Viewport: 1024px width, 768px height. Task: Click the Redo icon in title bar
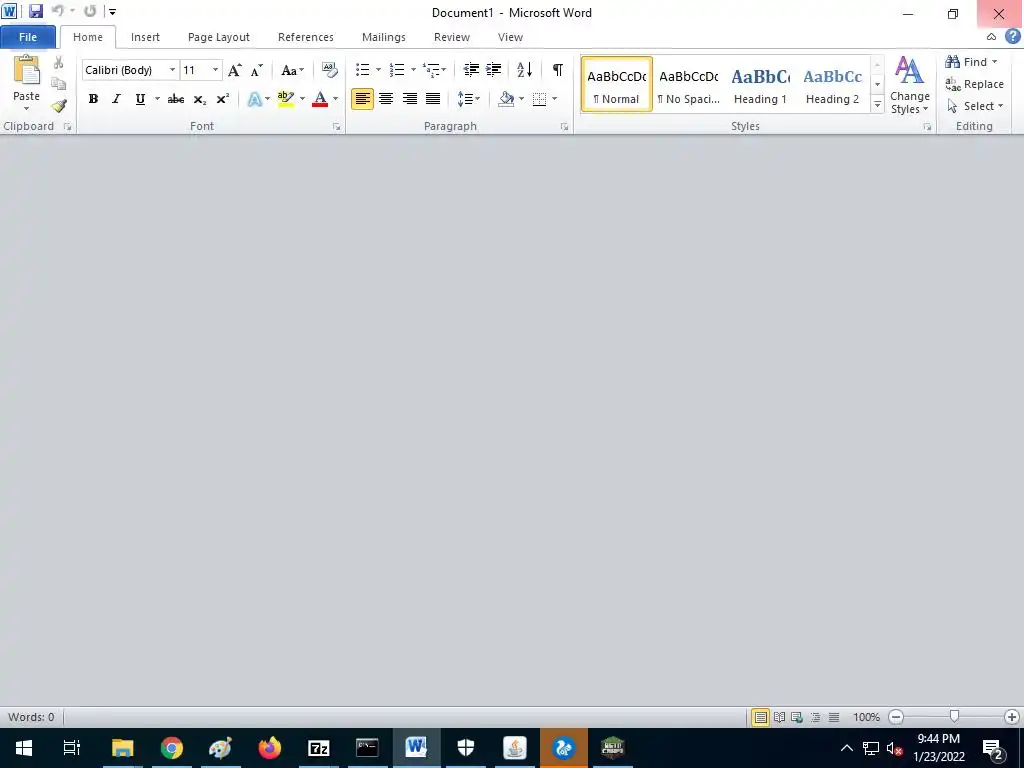coord(90,11)
